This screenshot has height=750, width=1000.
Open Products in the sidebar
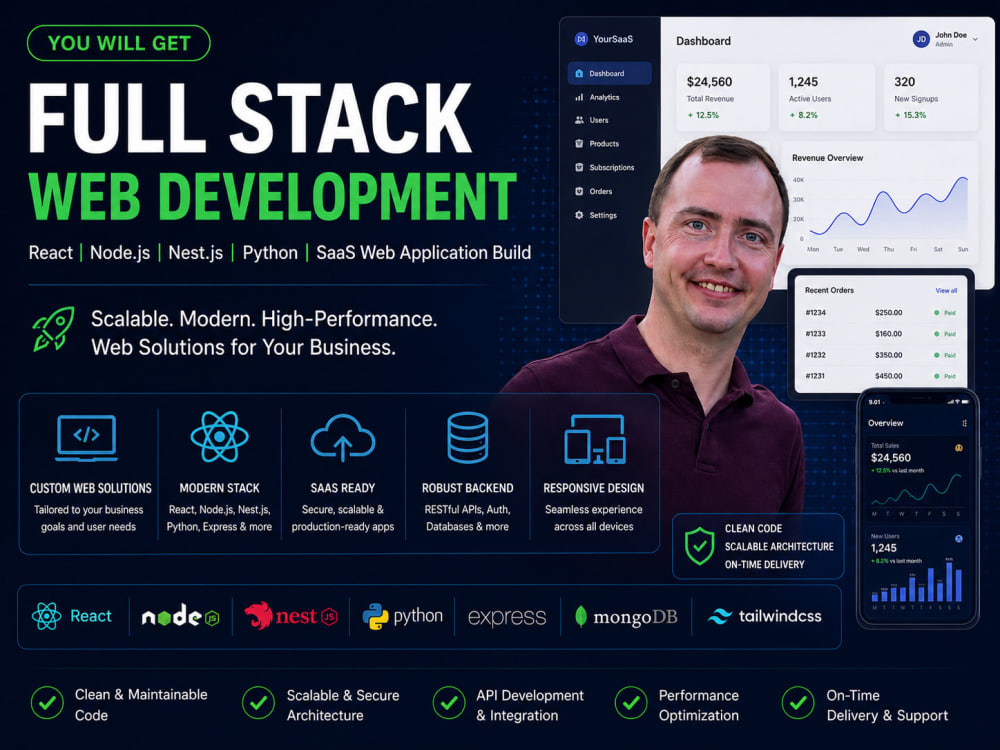[x=597, y=143]
